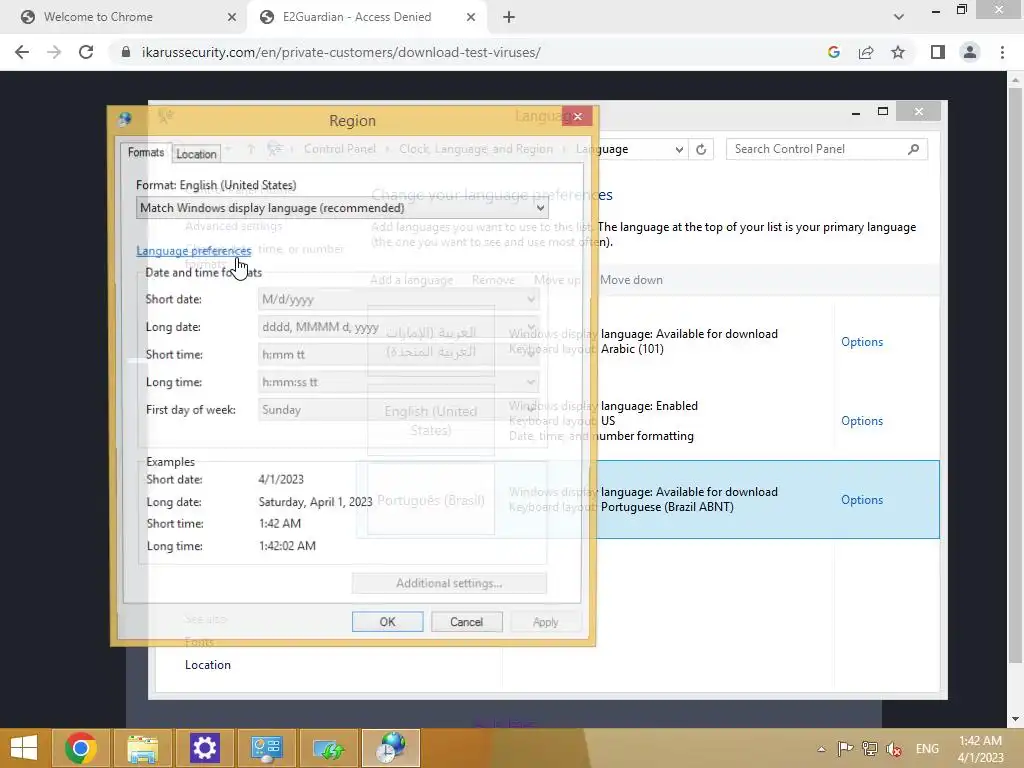This screenshot has height=768, width=1024.
Task: Open Location link under See also
Action: [208, 665]
